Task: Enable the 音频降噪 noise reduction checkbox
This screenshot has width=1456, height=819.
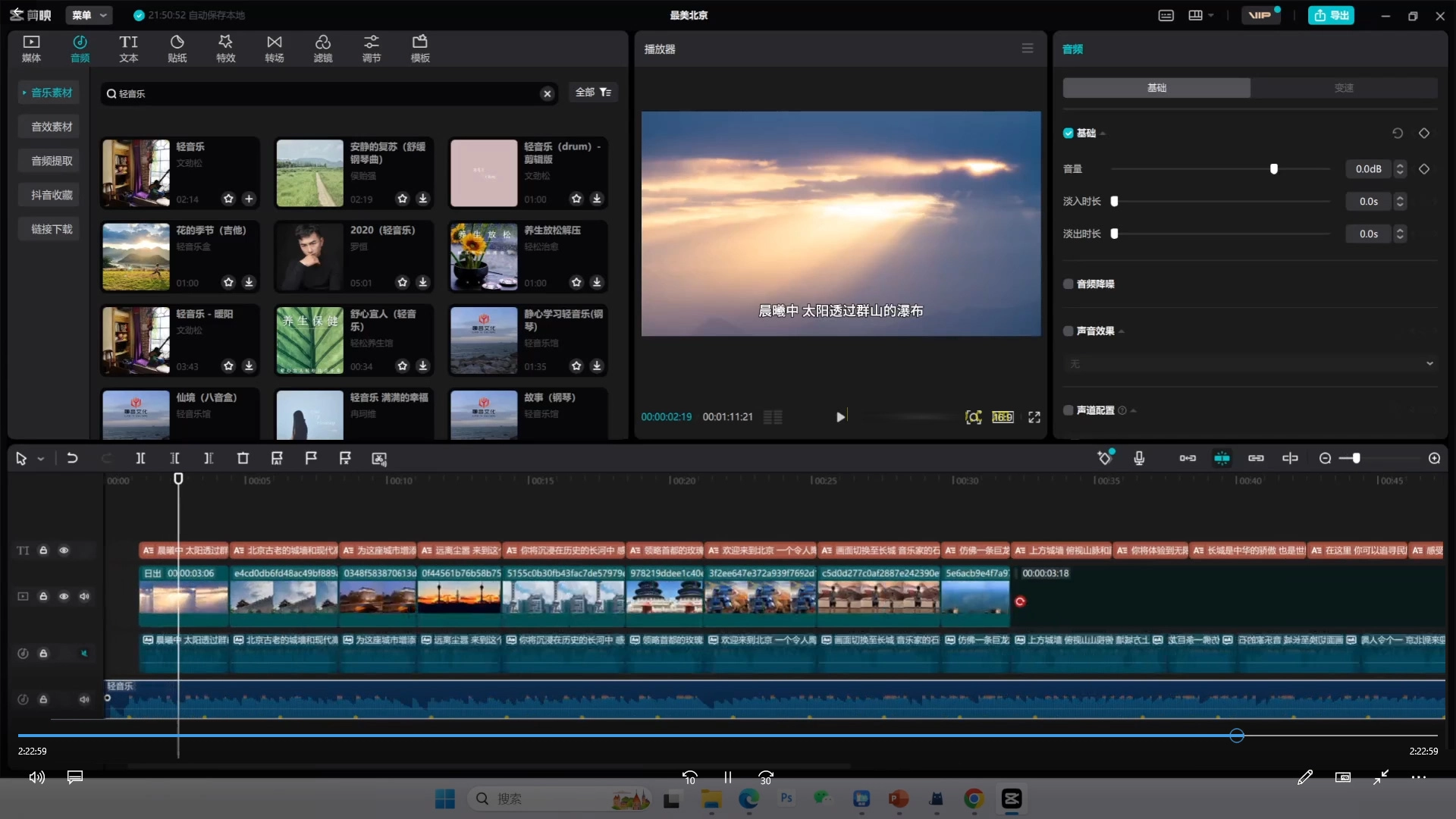Action: 1068,284
